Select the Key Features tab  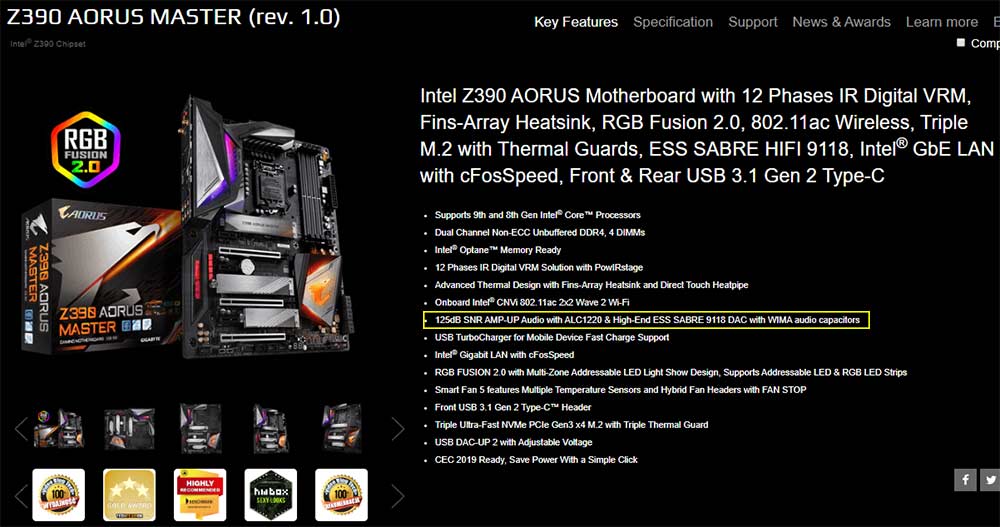tap(576, 22)
